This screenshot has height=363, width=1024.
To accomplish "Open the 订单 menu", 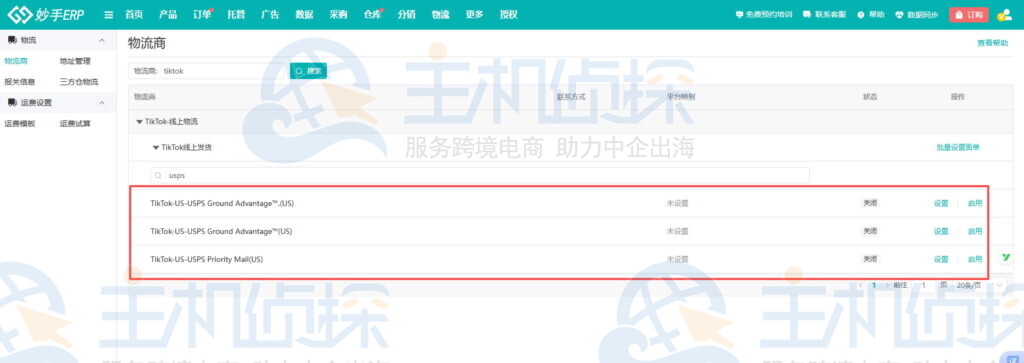I will click(202, 14).
